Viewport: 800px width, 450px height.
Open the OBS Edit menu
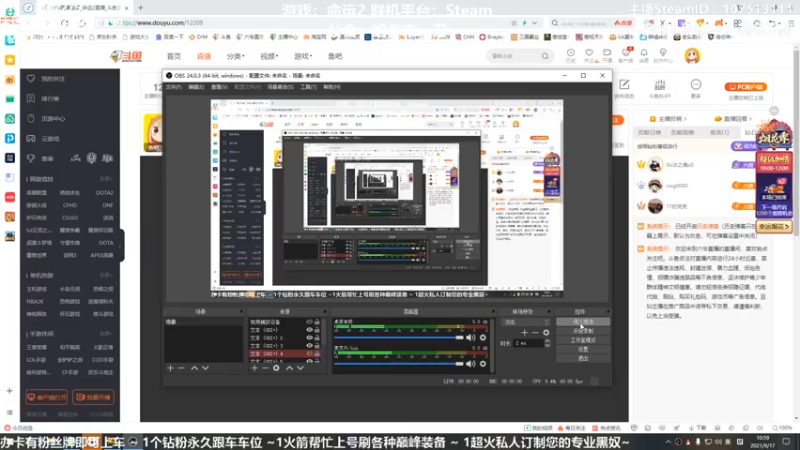(x=196, y=87)
